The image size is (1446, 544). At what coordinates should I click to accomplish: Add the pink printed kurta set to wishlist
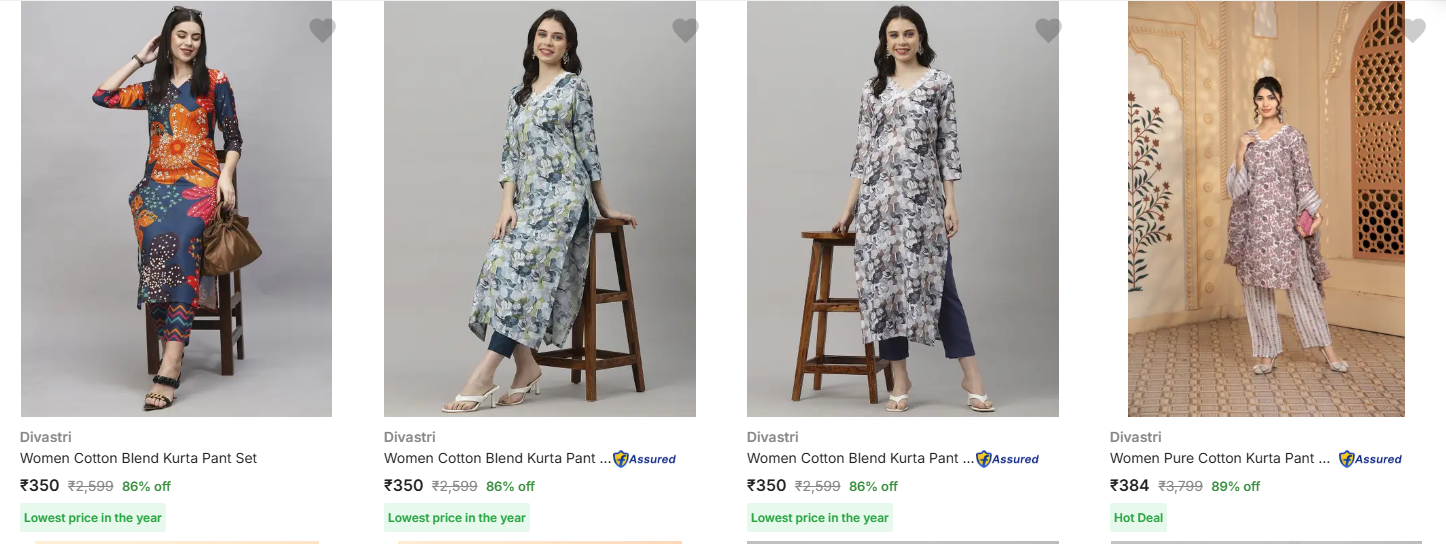[1413, 31]
